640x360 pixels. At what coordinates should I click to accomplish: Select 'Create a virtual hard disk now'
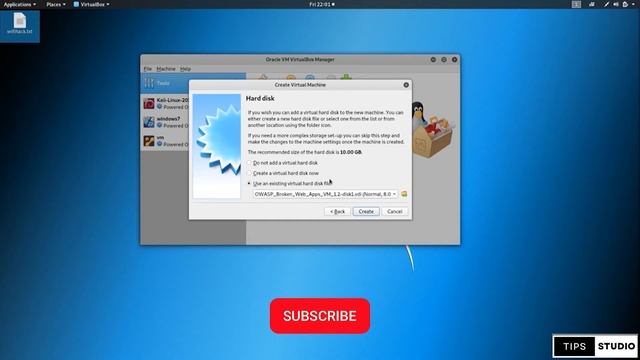(283, 173)
